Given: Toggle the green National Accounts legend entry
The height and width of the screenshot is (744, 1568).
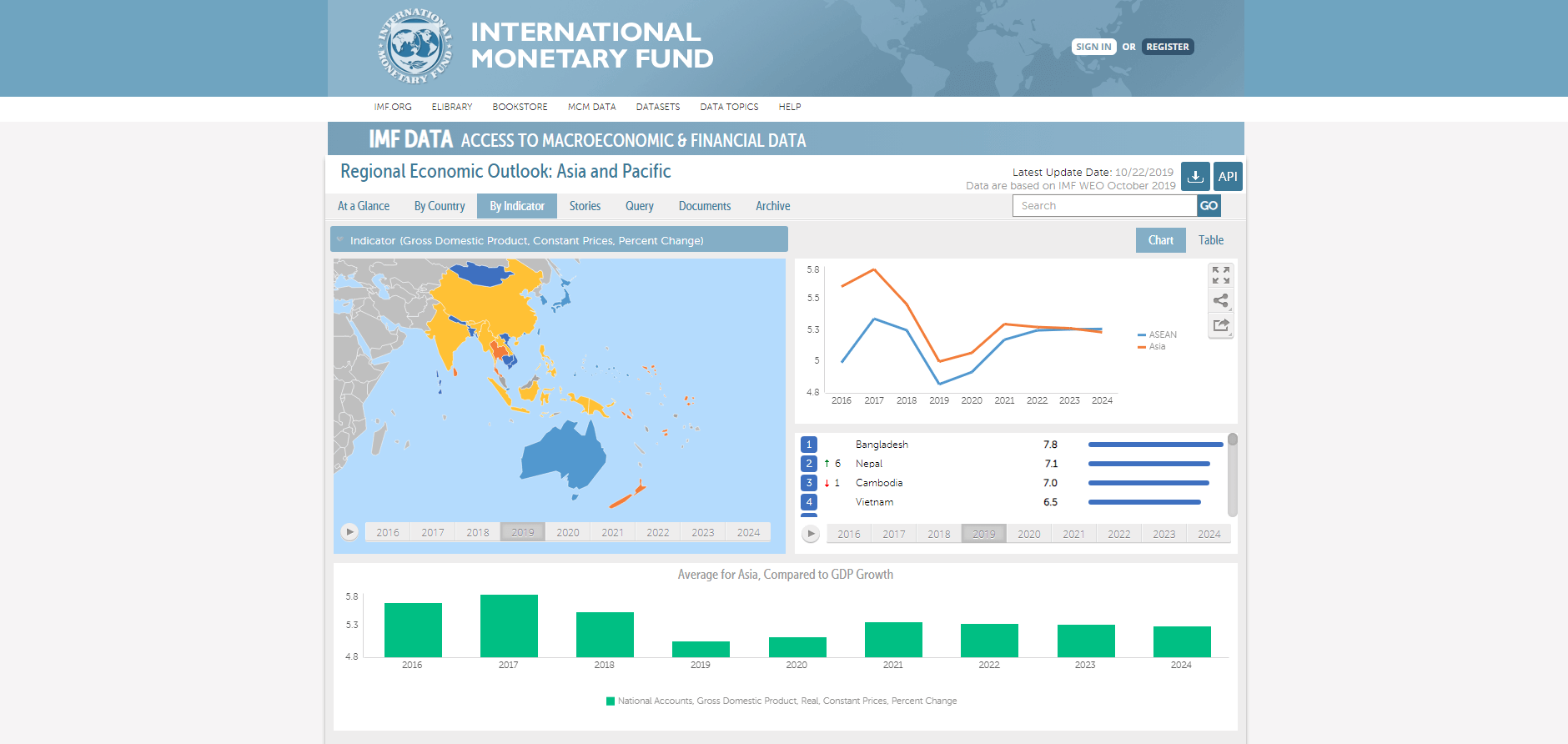Looking at the screenshot, I should pyautogui.click(x=781, y=701).
